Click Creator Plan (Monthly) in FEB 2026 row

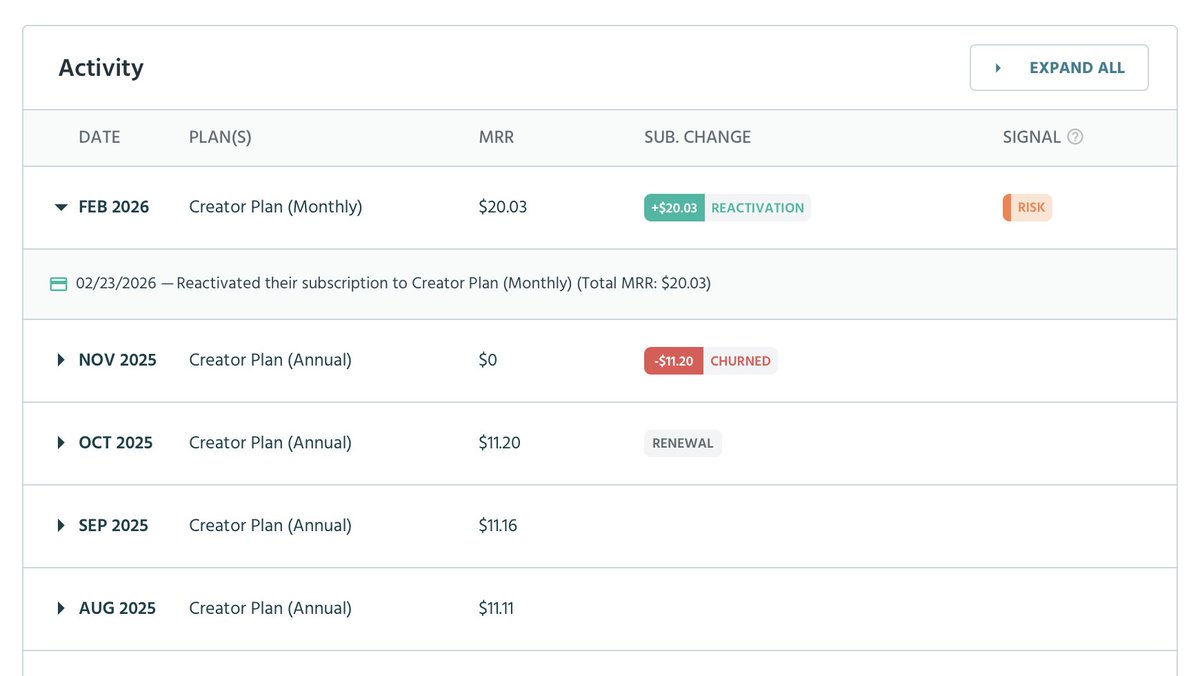click(x=276, y=207)
